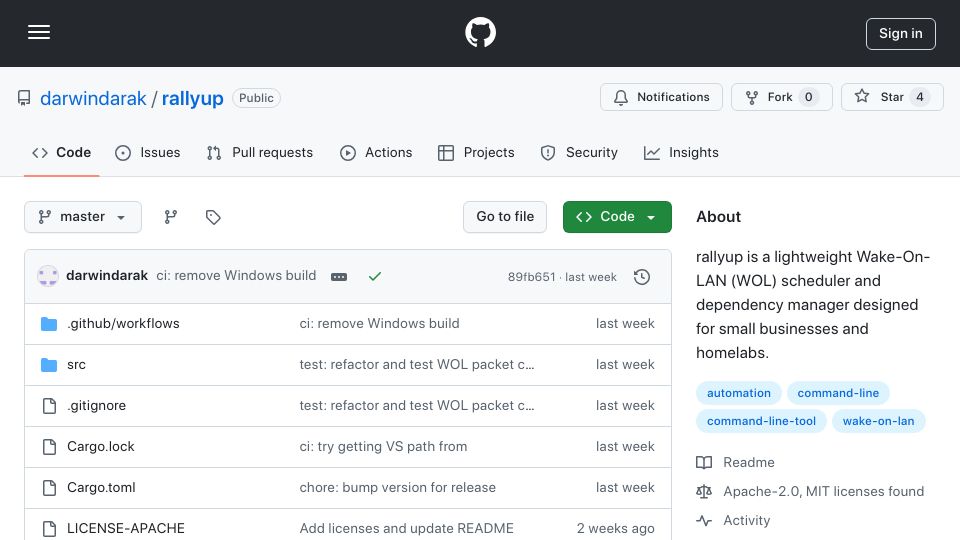This screenshot has height=540, width=960.
Task: Open the Actions tab
Action: pyautogui.click(x=376, y=152)
